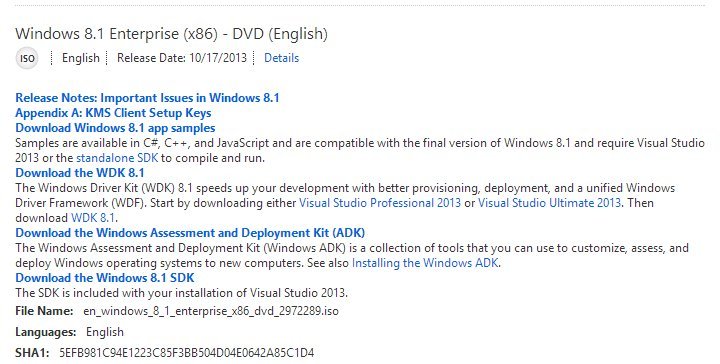Open Visual Studio Professional 2013 link
The image size is (720, 364).
coord(380,203)
